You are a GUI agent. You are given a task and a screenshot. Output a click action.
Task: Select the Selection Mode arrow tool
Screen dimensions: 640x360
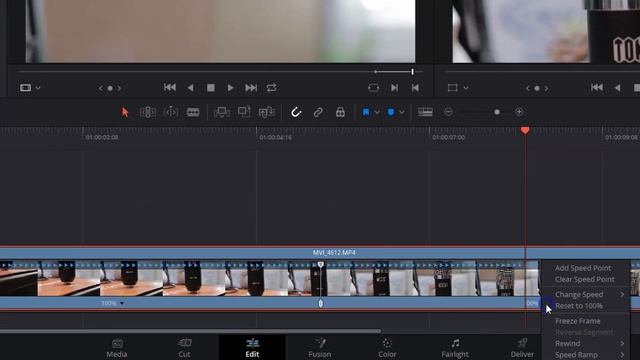(125, 112)
